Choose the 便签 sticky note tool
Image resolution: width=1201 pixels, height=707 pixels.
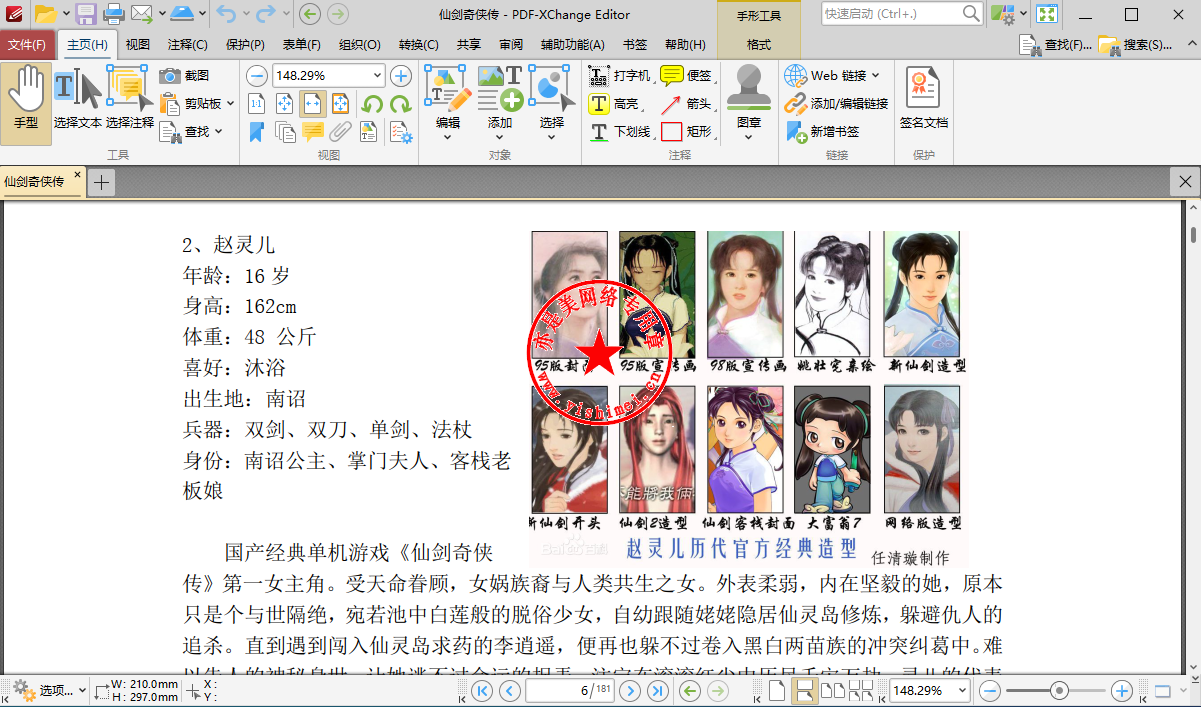[686, 76]
